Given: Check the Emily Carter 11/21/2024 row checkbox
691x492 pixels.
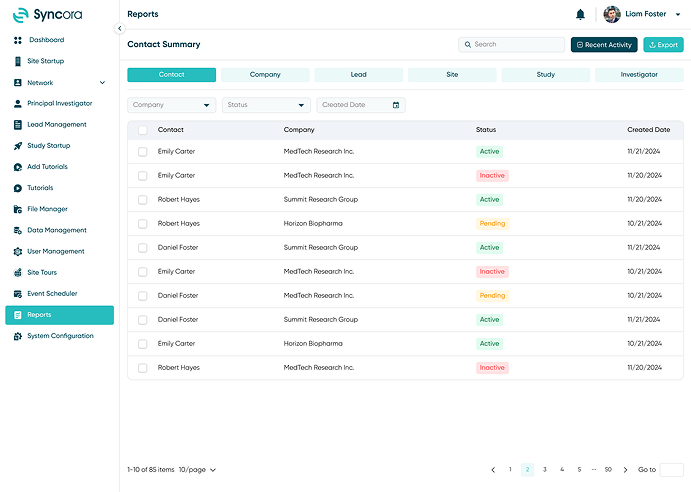Looking at the screenshot, I should click(x=142, y=152).
